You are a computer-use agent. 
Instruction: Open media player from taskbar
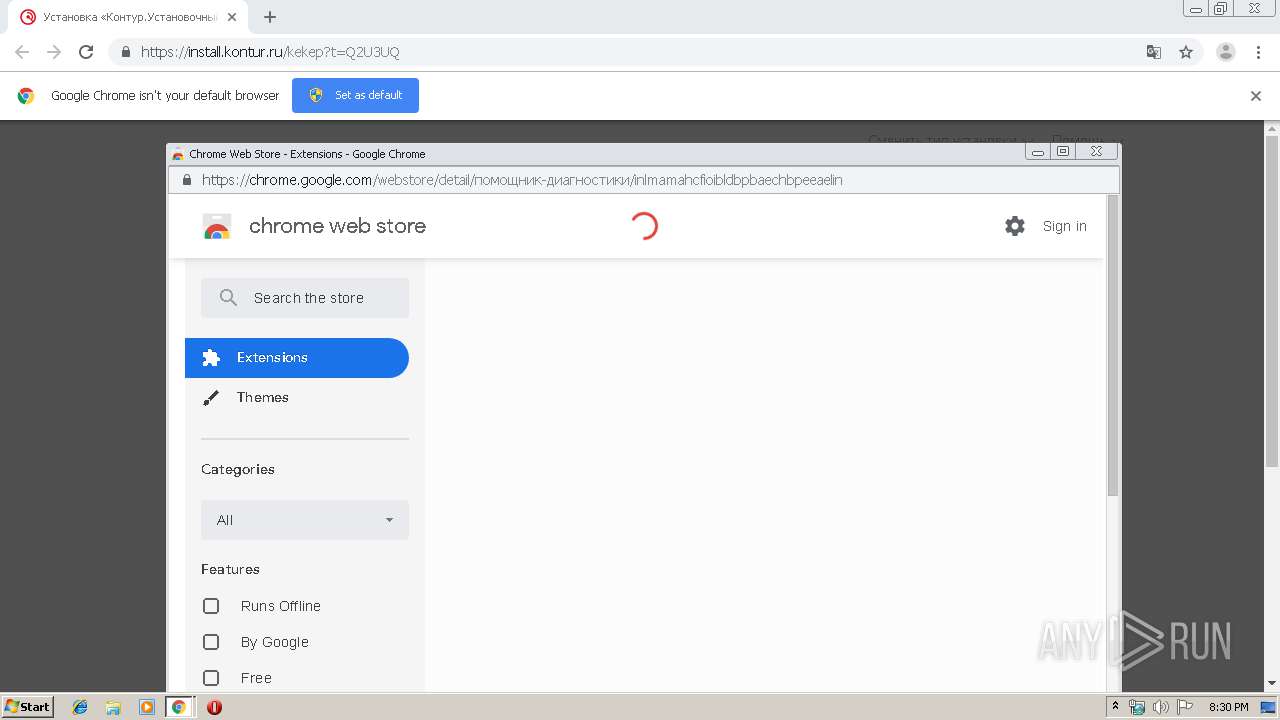147,707
